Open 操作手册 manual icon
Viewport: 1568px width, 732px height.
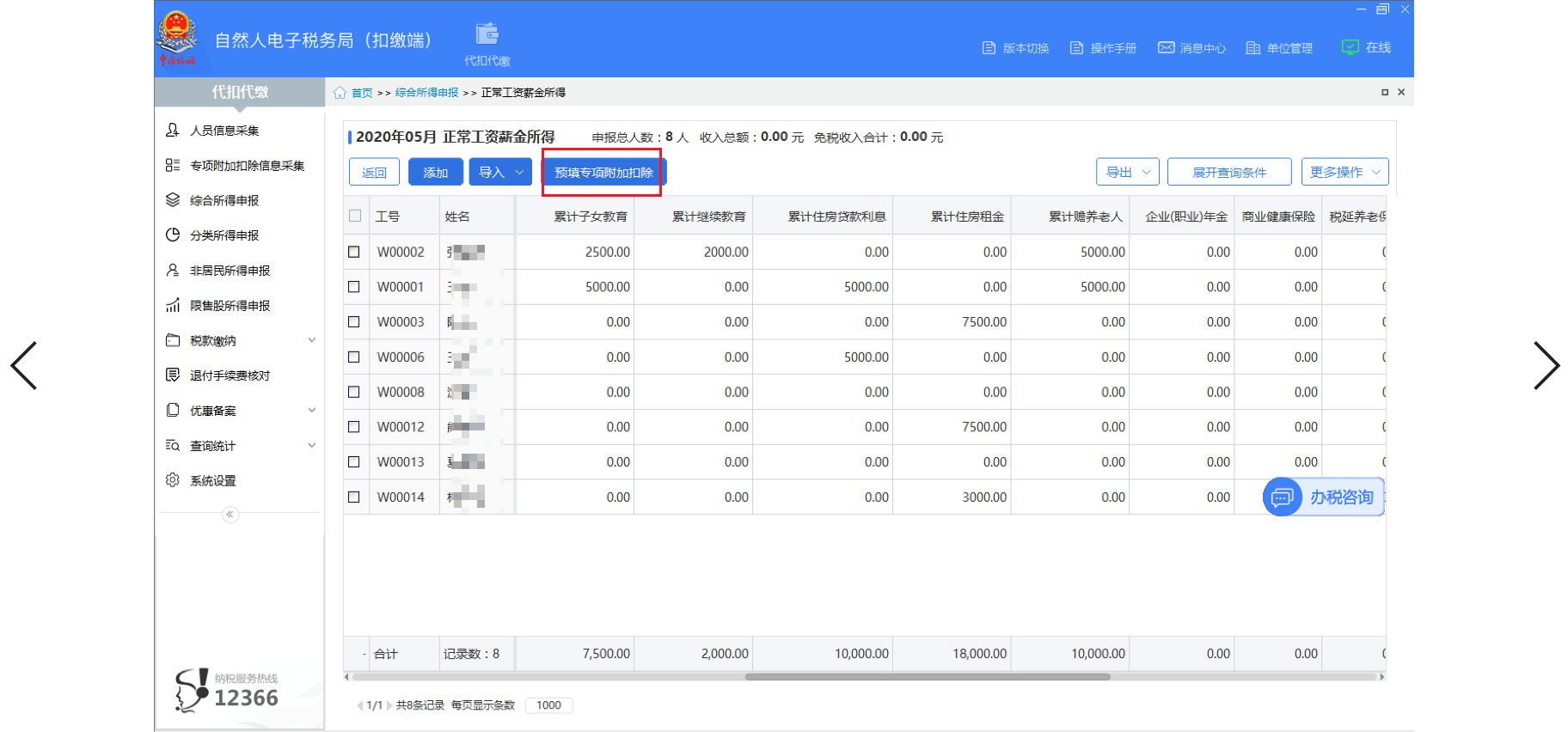[1076, 48]
